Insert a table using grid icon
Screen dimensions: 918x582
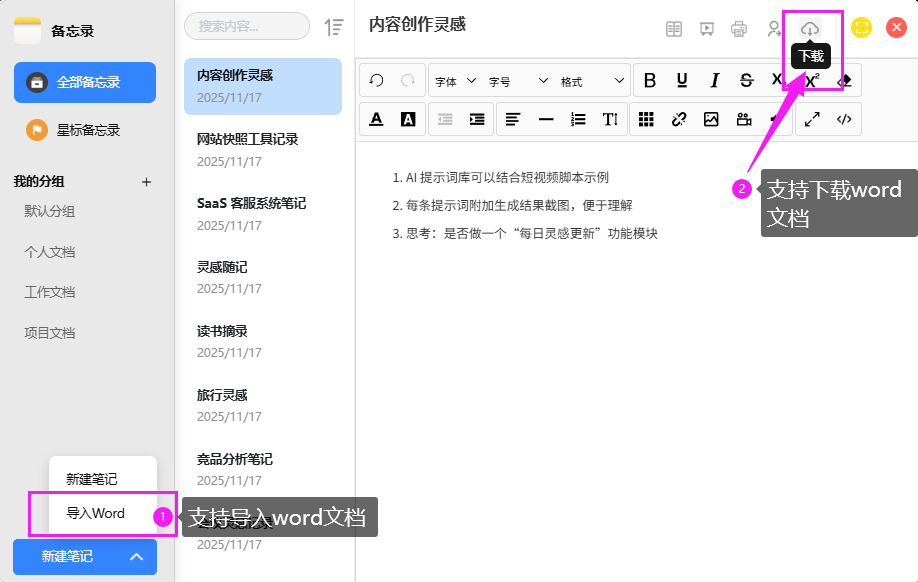tap(647, 119)
